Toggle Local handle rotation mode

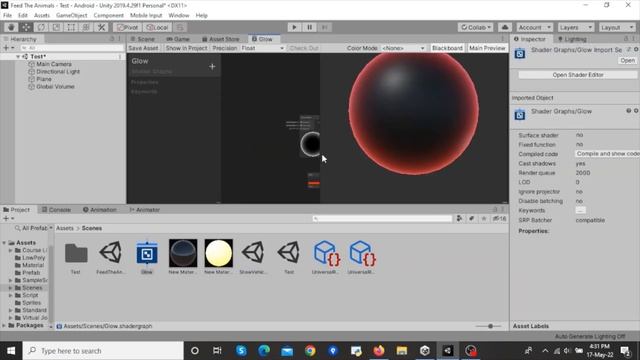(x=158, y=27)
